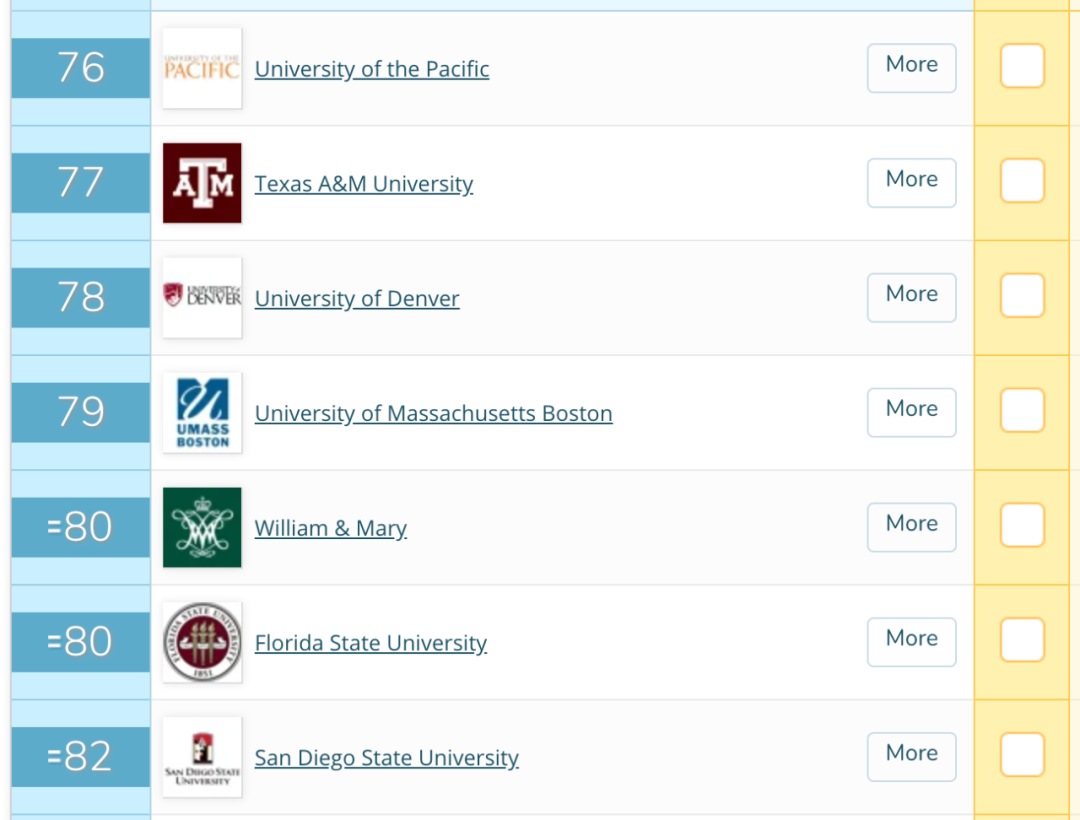1080x820 pixels.
Task: Check the box for William & Mary
Action: click(1022, 525)
